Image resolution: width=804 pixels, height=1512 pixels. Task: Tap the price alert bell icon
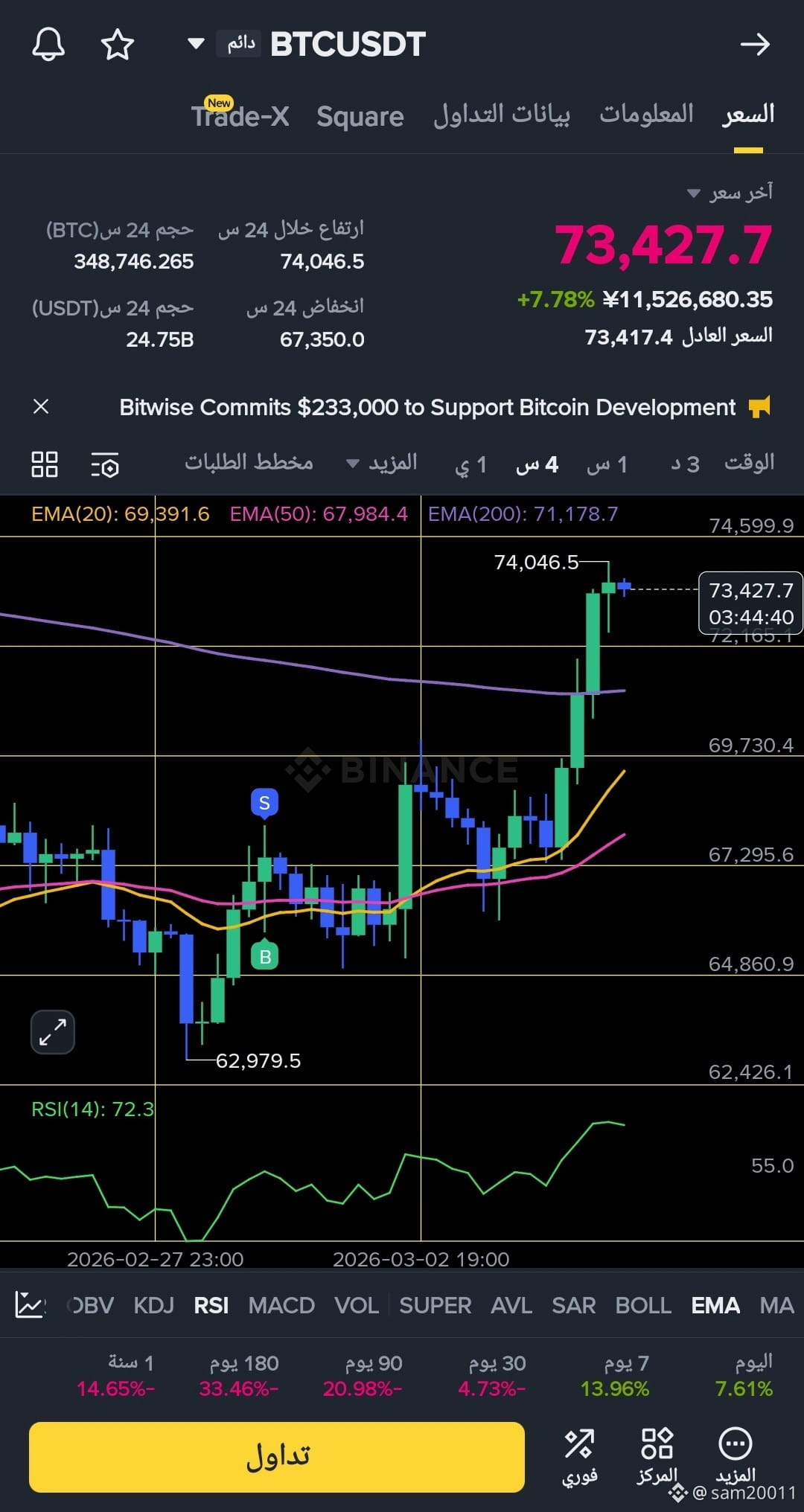click(x=48, y=45)
